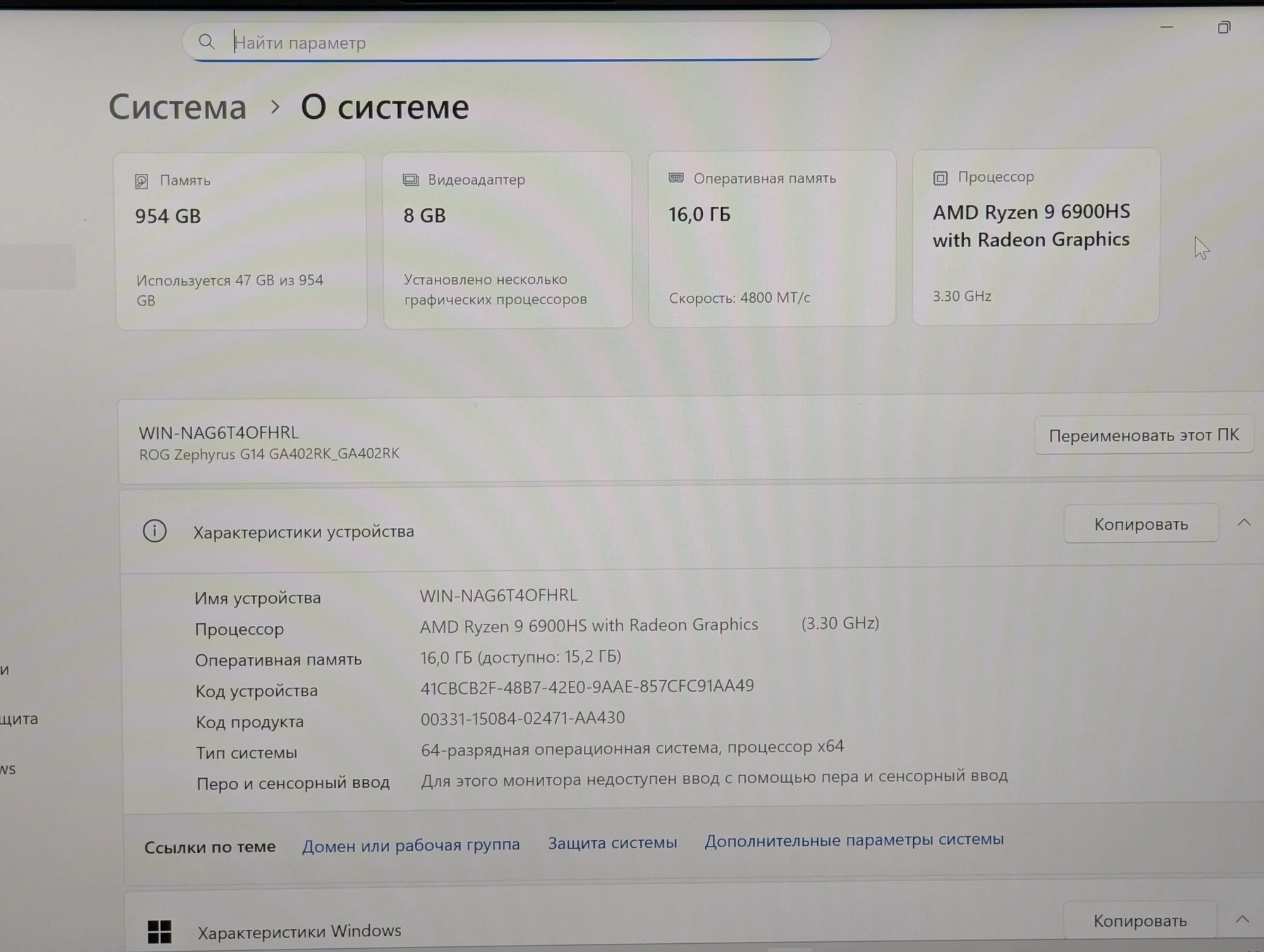Viewport: 1264px width, 952px height.
Task: Click the Видеоадаптер icon
Action: tap(411, 180)
